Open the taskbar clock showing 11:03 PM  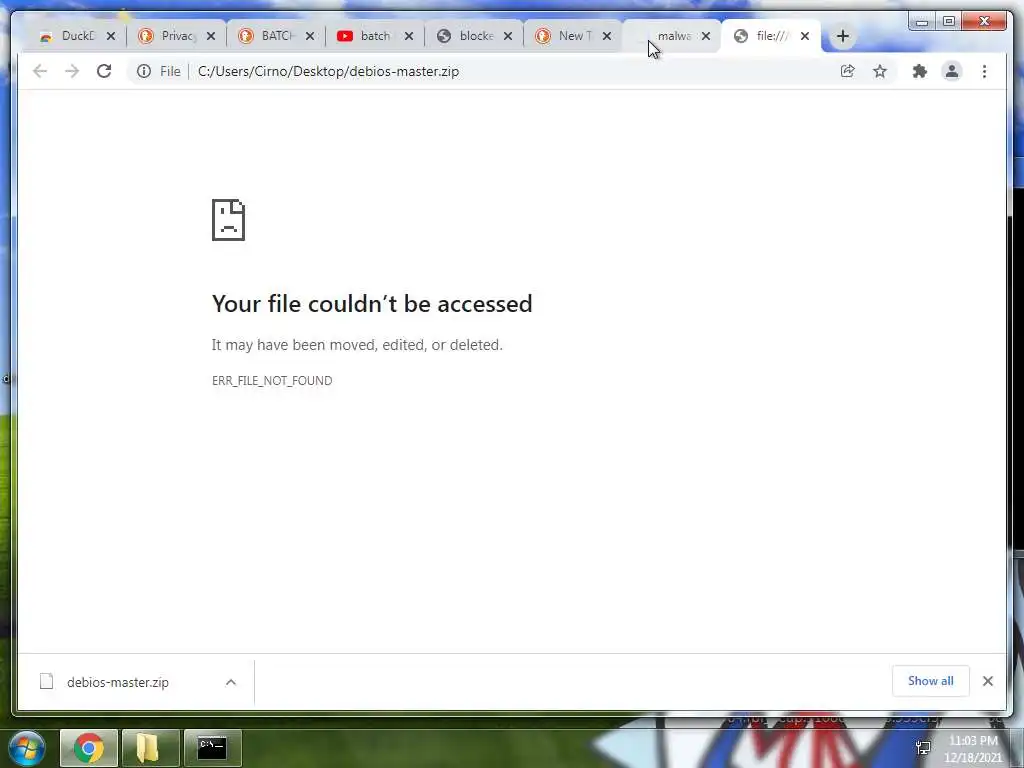(973, 749)
